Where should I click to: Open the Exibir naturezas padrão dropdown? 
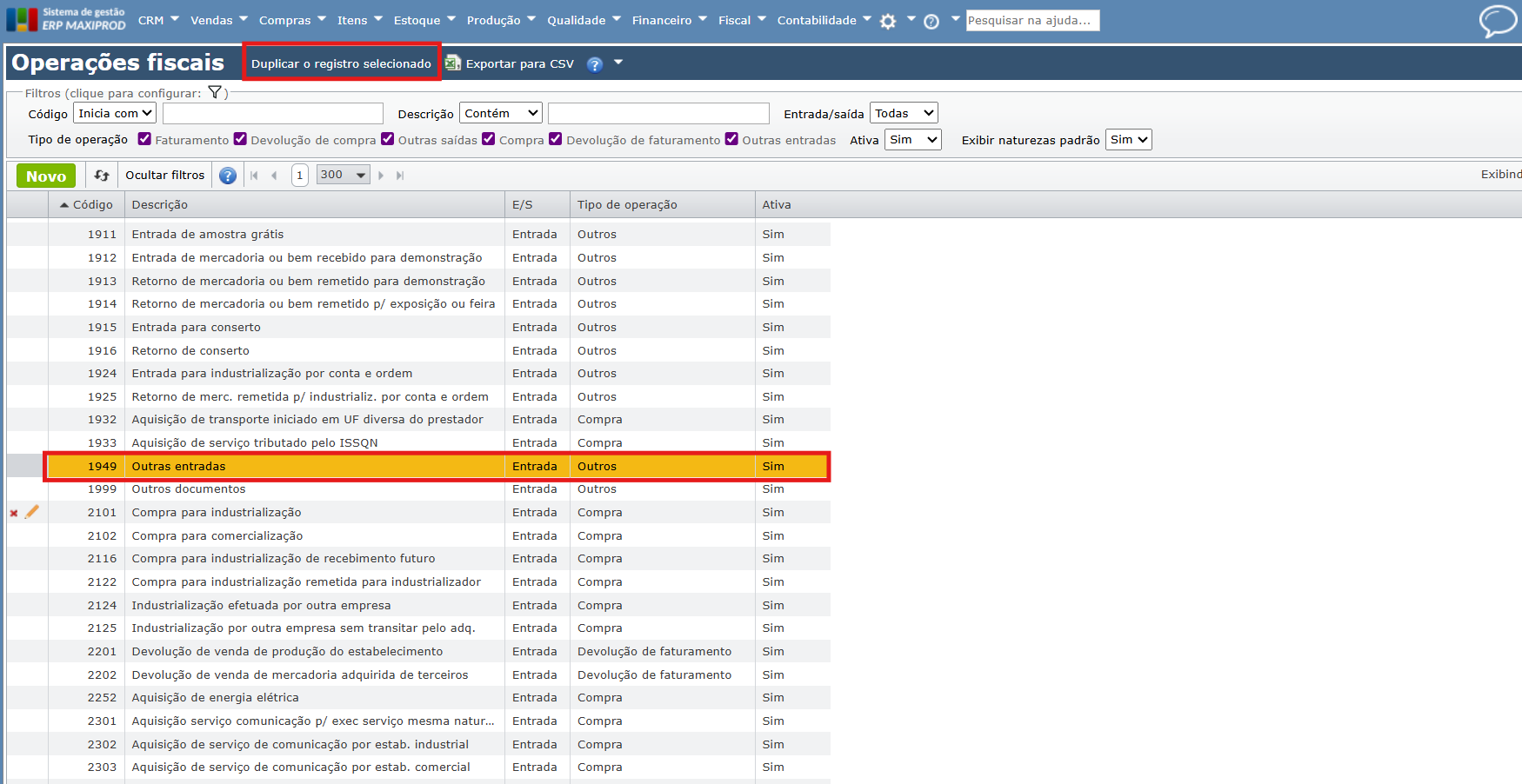click(1128, 140)
